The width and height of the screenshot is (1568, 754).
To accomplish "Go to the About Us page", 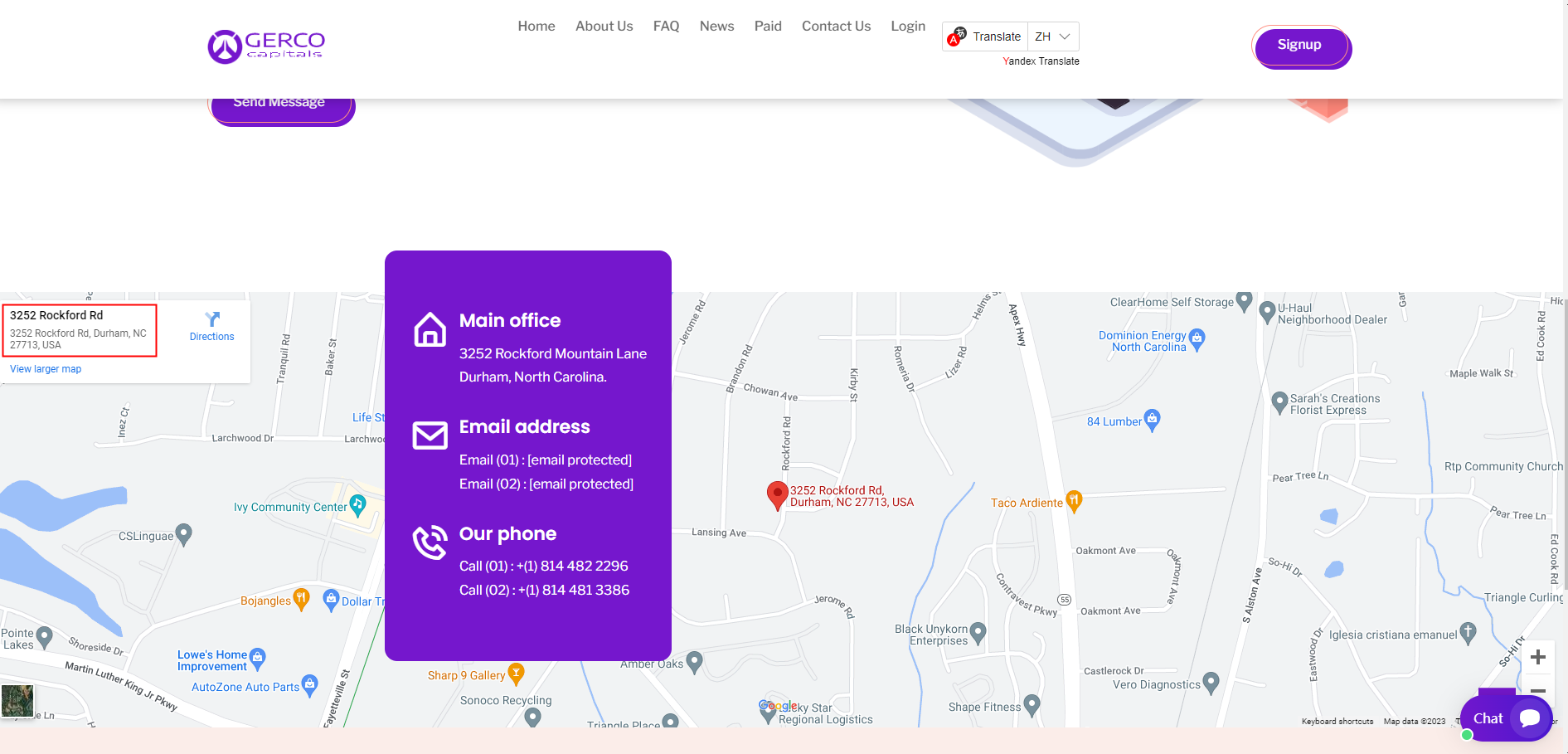I will pyautogui.click(x=604, y=27).
